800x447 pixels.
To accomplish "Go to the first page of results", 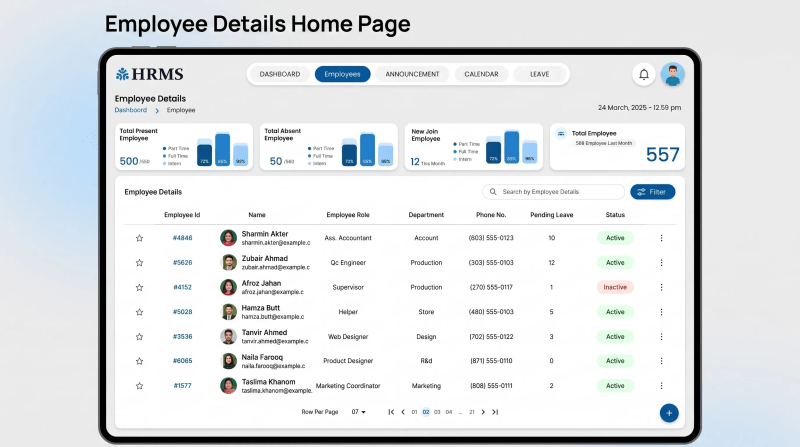I will point(391,412).
